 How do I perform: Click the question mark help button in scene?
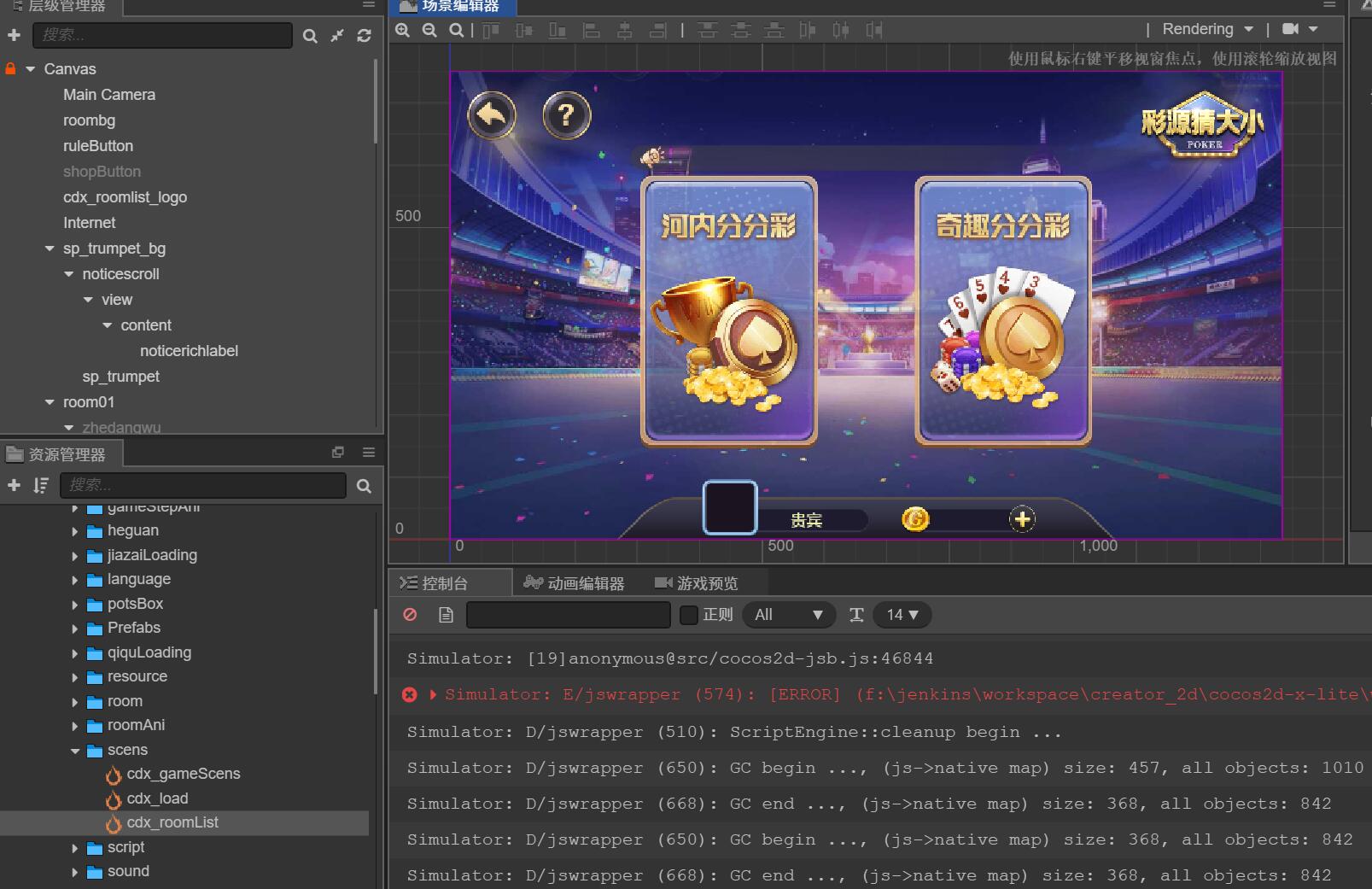pyautogui.click(x=566, y=114)
